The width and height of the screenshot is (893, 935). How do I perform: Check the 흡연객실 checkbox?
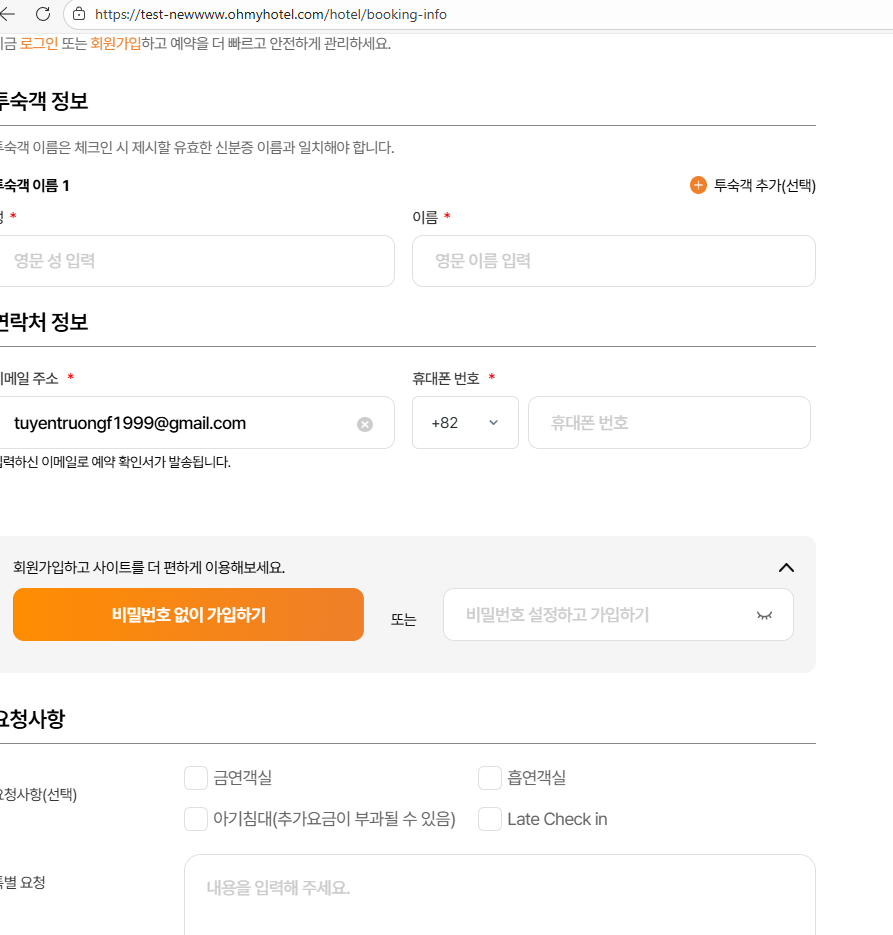[490, 778]
